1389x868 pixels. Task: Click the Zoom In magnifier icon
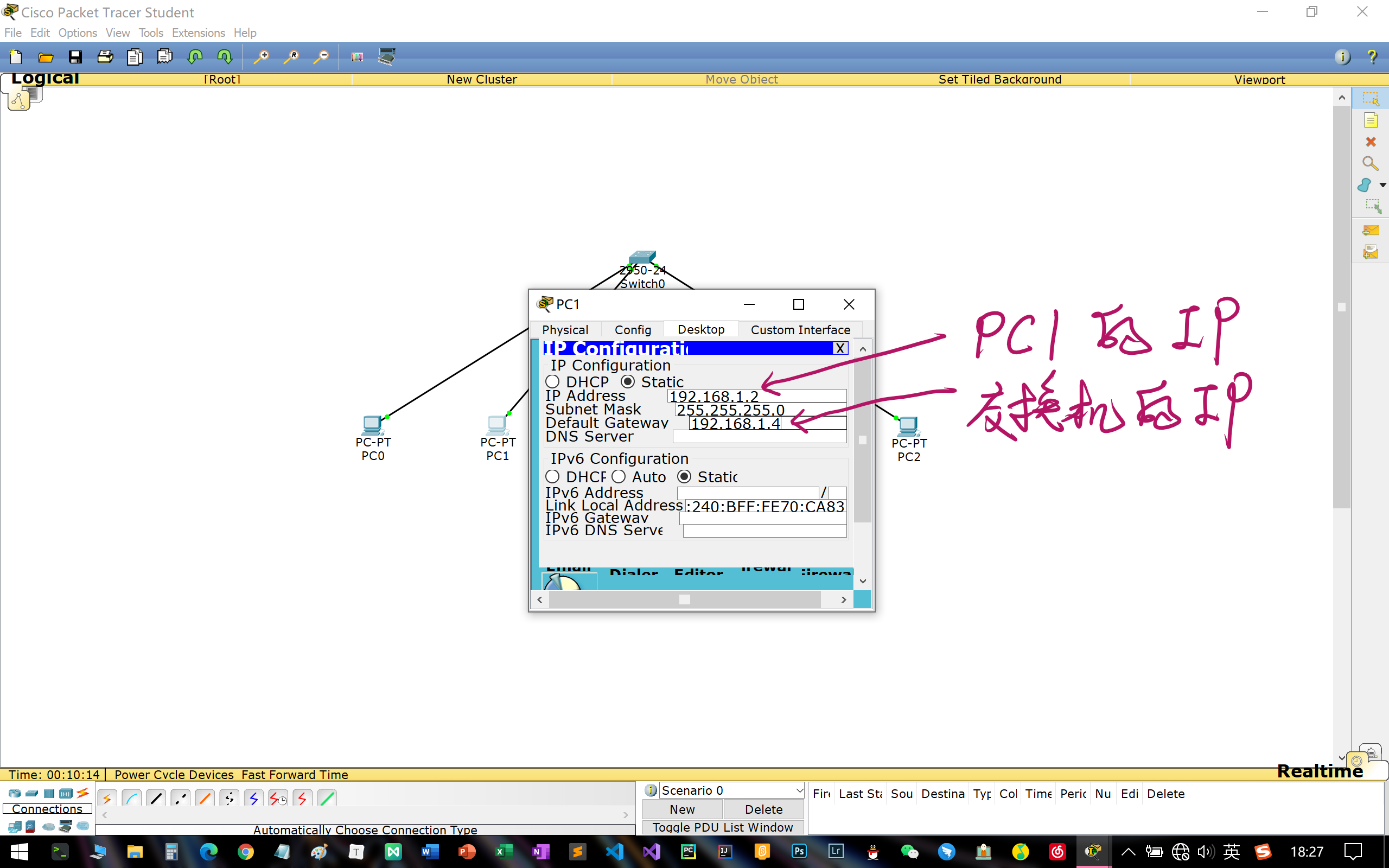[262, 57]
